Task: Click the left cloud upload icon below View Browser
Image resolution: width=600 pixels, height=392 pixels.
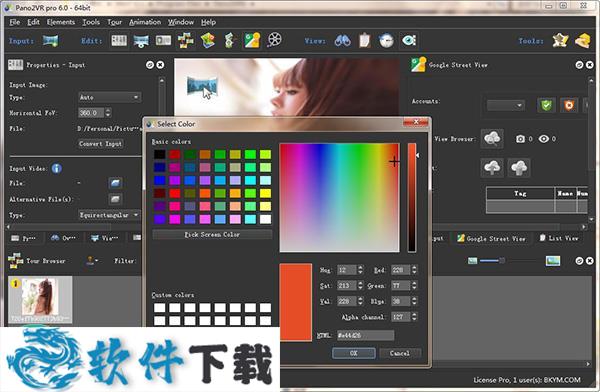Action: click(x=492, y=168)
